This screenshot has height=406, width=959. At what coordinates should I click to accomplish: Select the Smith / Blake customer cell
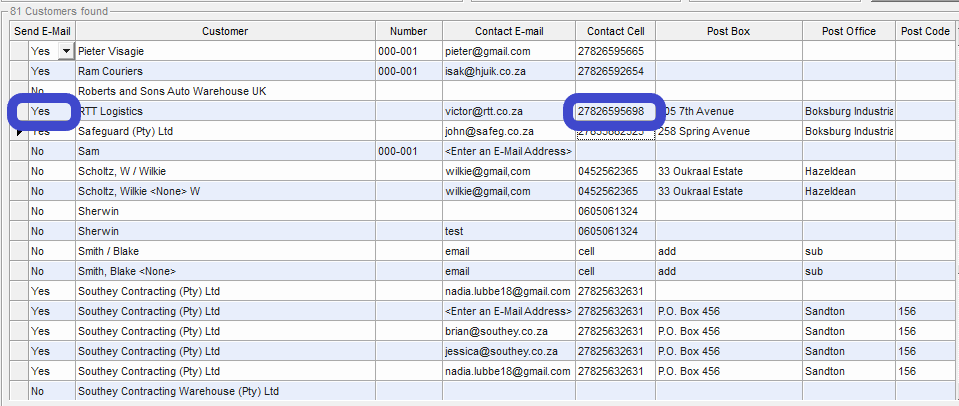(x=225, y=251)
